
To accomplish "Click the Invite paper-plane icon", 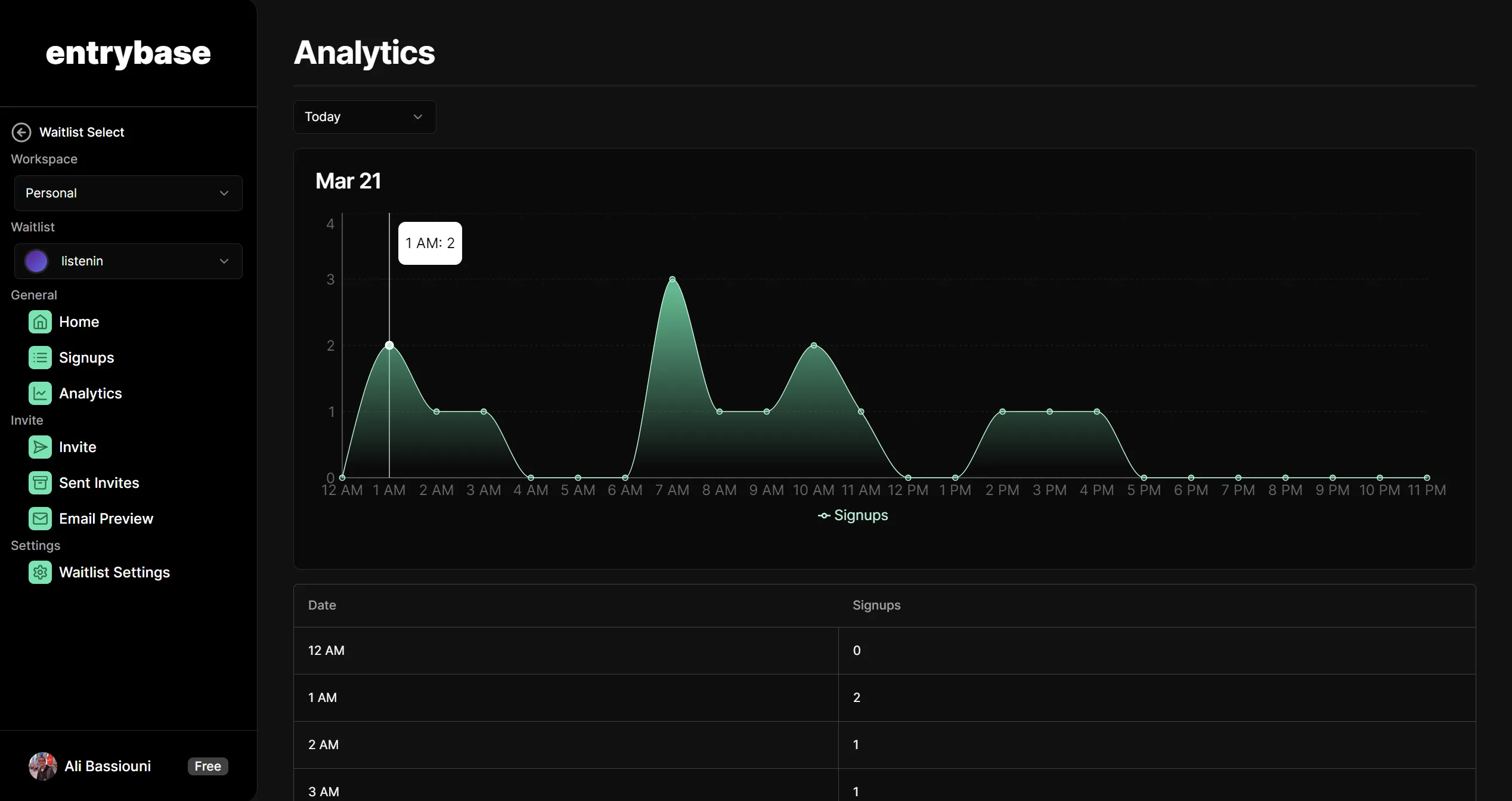I will [x=40, y=447].
